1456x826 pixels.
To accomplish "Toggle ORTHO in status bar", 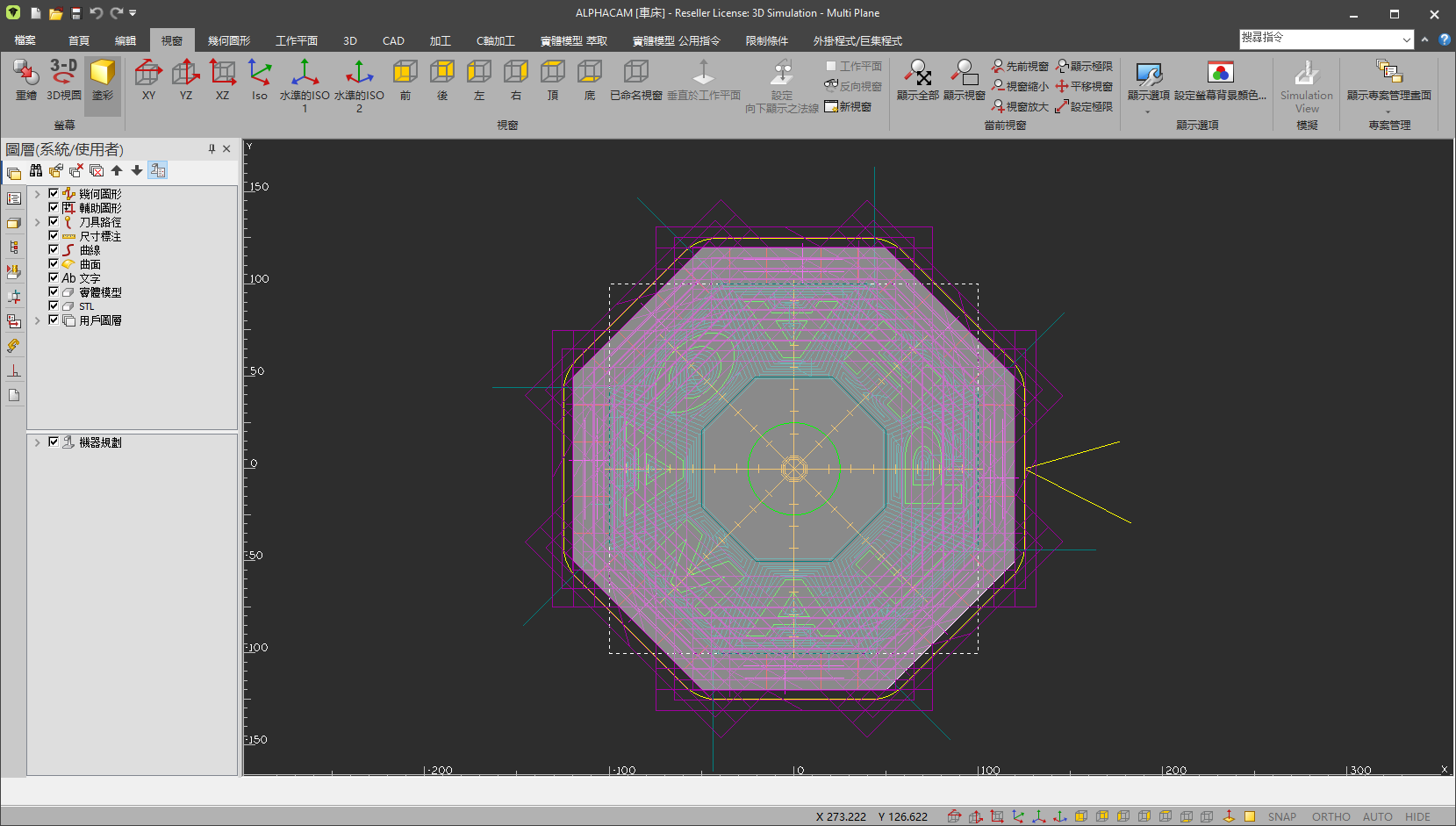I will click(x=1331, y=816).
